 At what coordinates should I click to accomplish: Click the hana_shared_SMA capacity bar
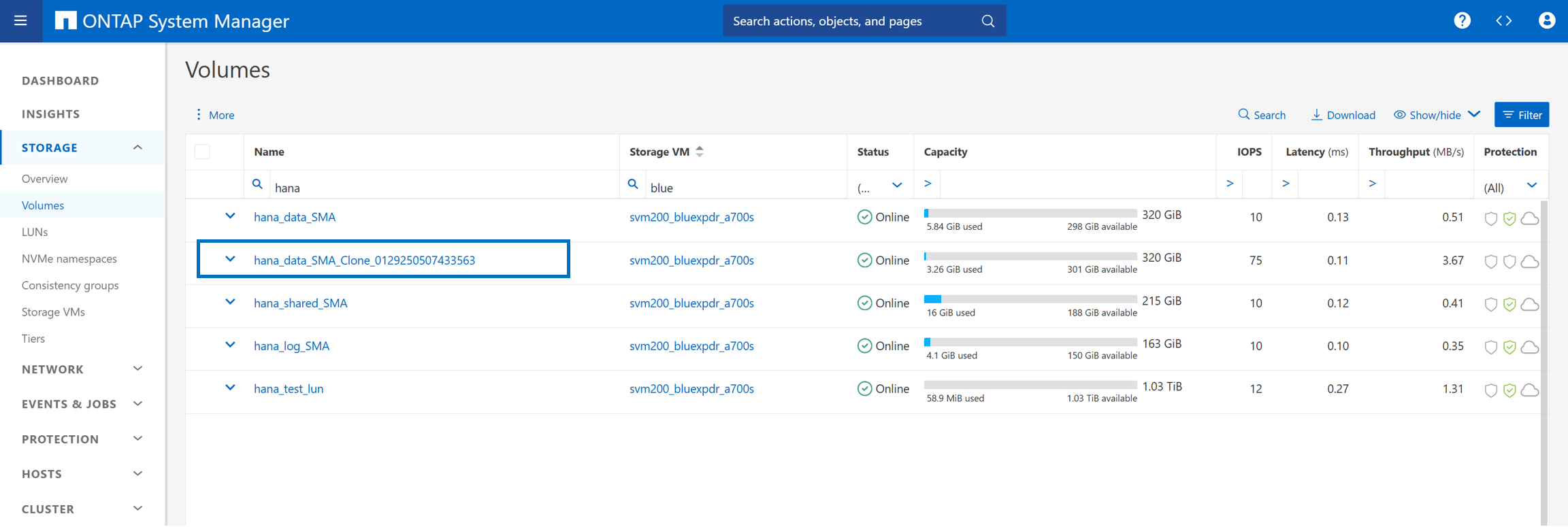click(1030, 299)
